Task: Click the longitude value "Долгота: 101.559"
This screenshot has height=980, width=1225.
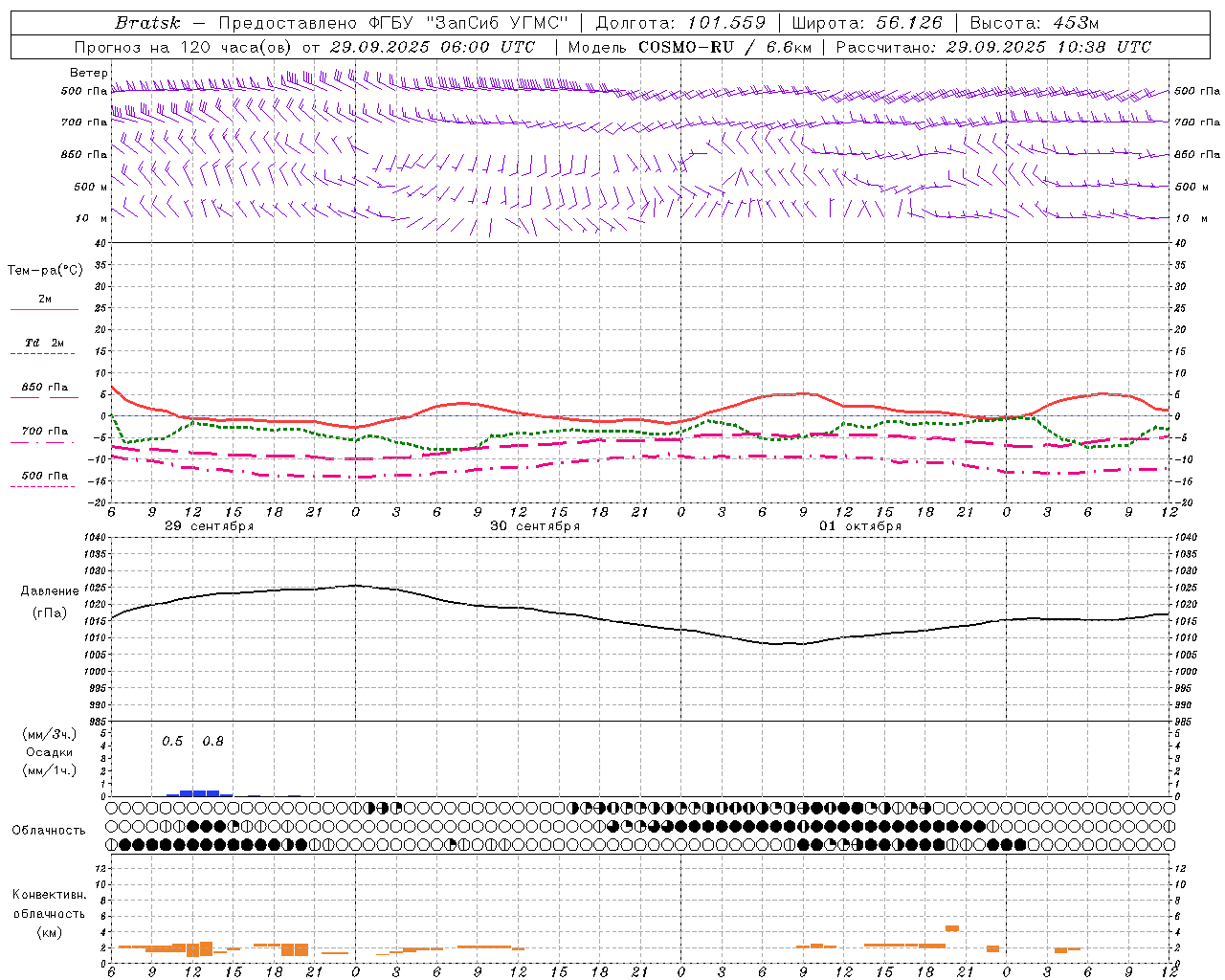Action: point(680,23)
